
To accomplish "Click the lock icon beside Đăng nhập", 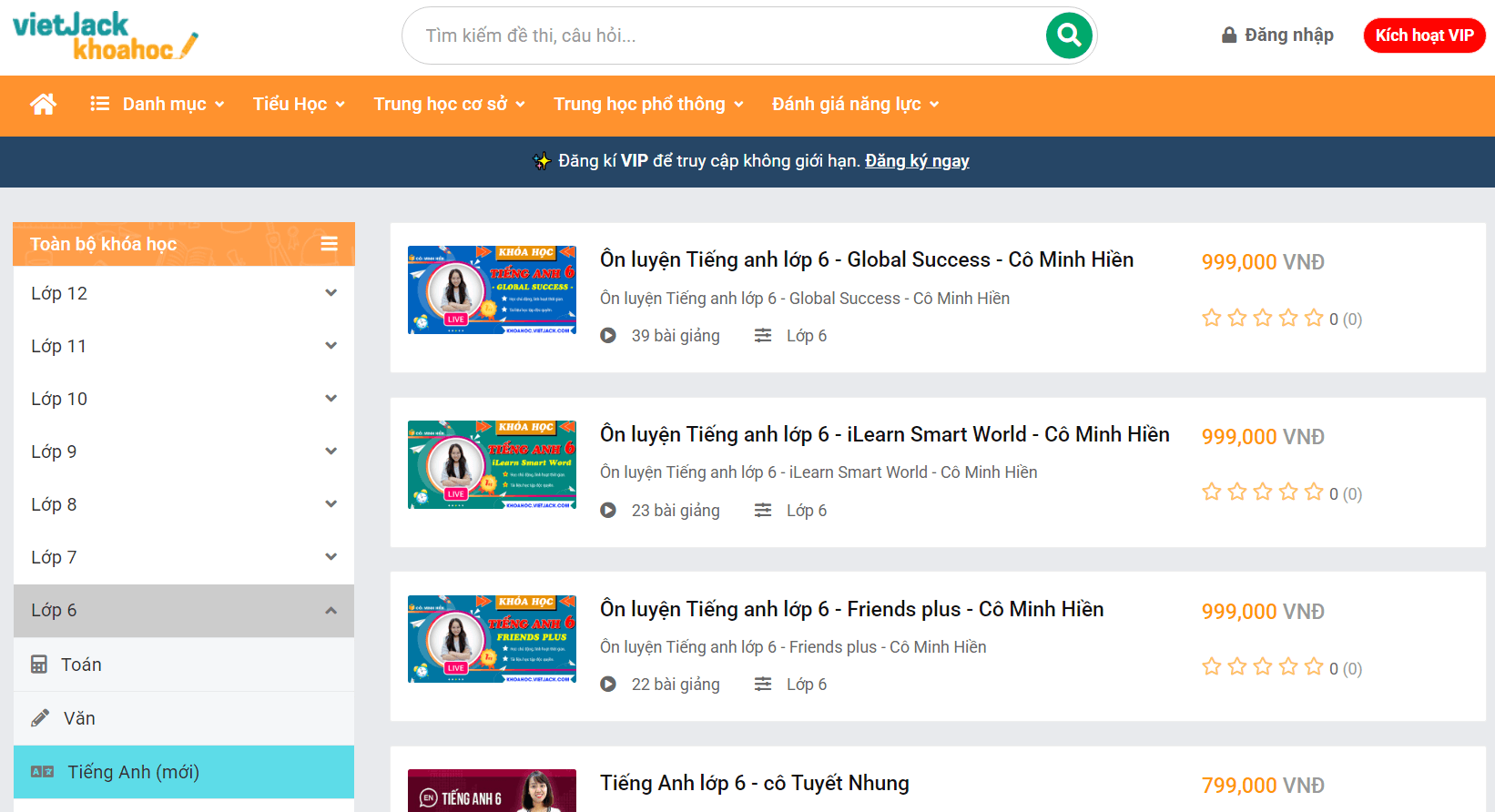I will pos(1229,35).
